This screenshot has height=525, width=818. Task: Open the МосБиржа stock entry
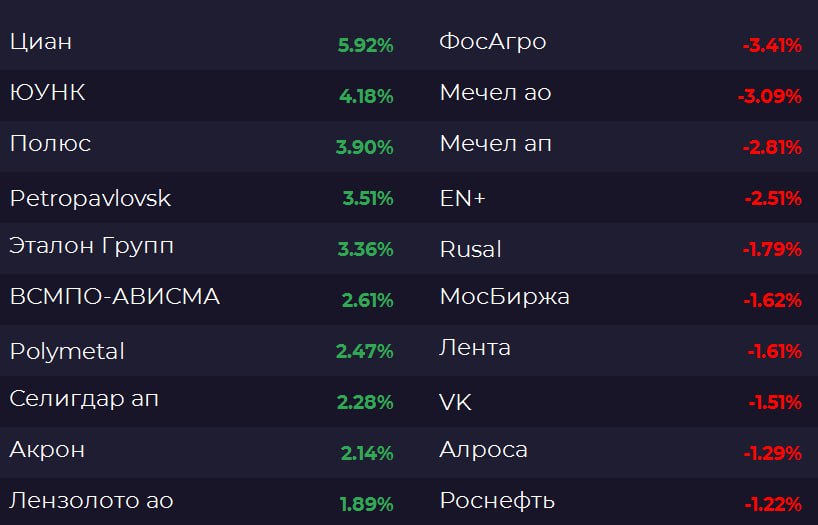point(504,297)
